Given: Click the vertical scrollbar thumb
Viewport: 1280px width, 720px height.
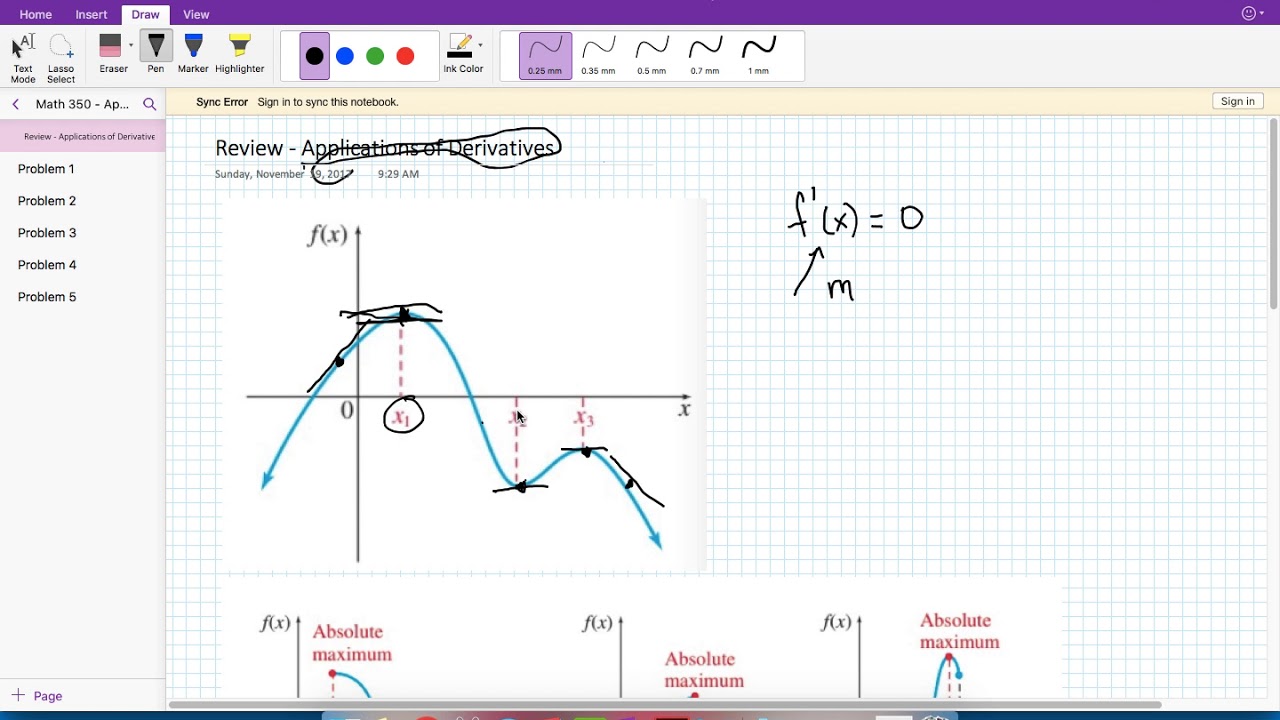Looking at the screenshot, I should [1273, 214].
